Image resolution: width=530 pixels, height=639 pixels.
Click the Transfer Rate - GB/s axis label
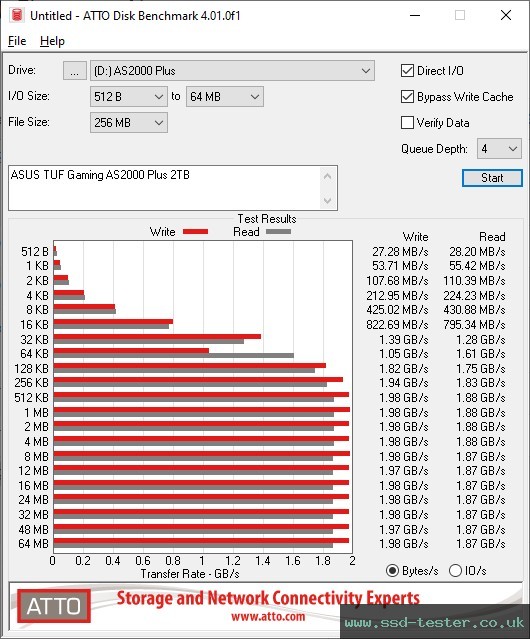[x=190, y=574]
